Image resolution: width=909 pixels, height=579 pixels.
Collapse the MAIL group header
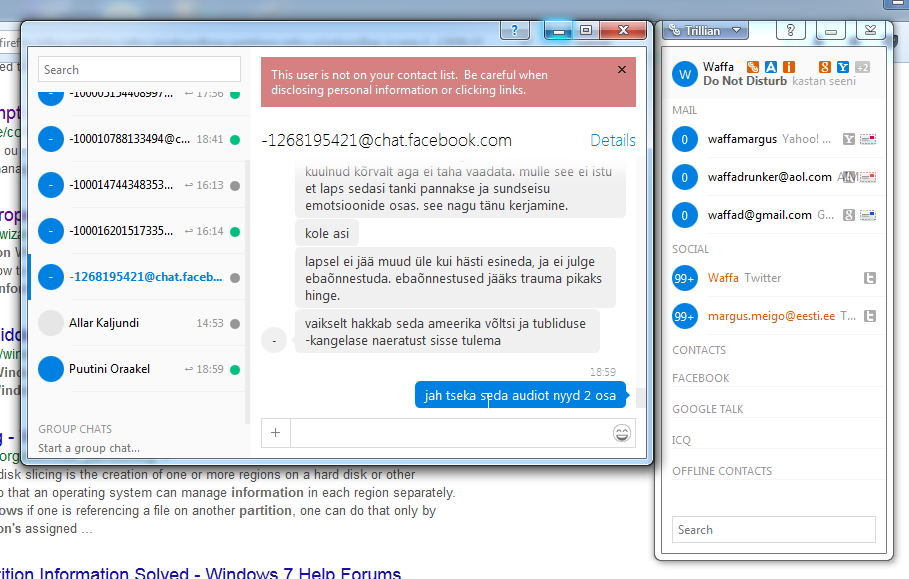click(x=685, y=110)
